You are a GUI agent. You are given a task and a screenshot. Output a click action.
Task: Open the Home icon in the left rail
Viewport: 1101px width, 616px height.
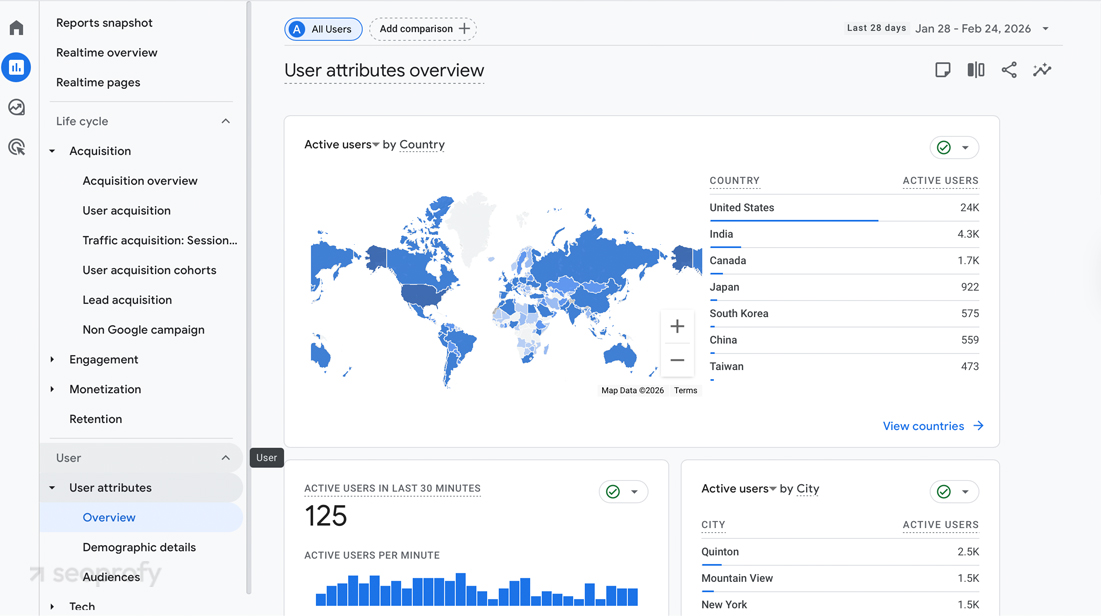[x=16, y=28]
